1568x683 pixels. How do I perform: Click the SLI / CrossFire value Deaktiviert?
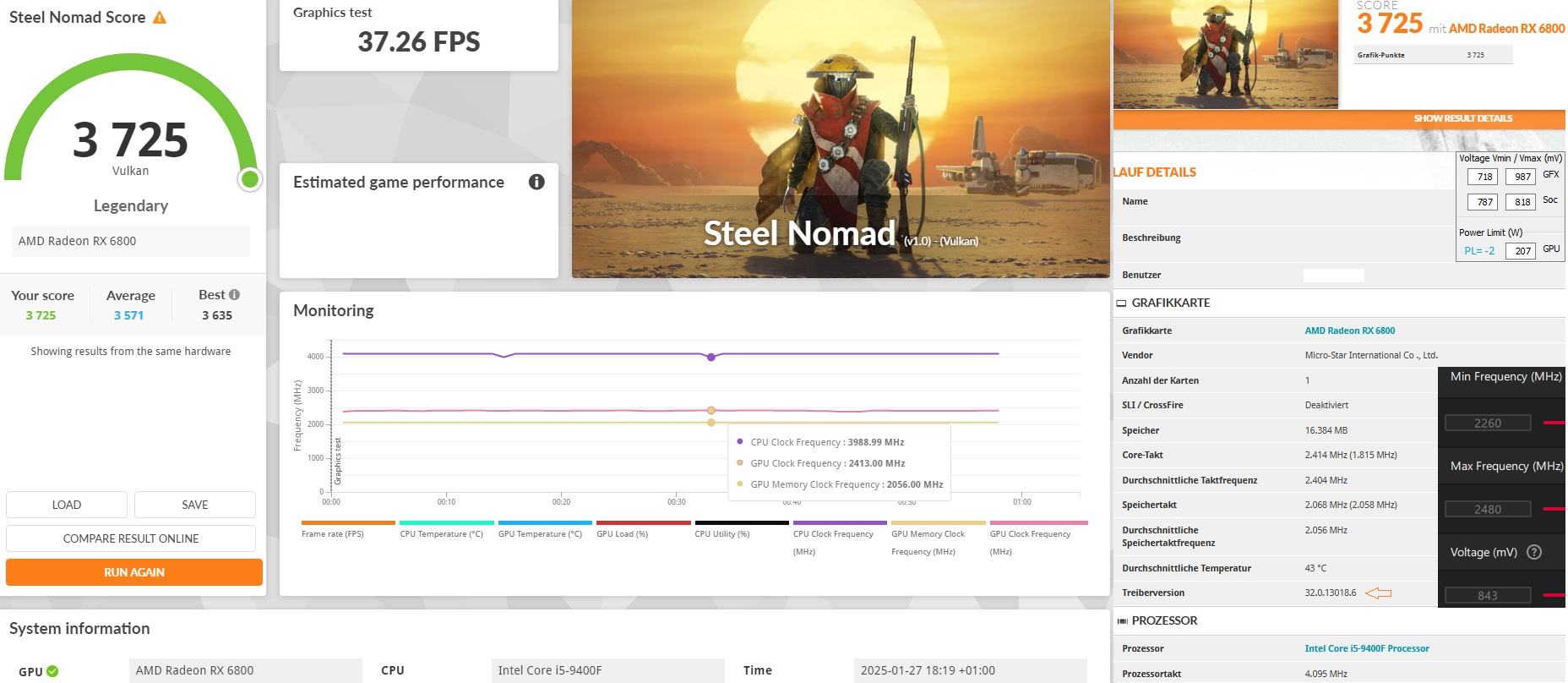click(x=1326, y=405)
